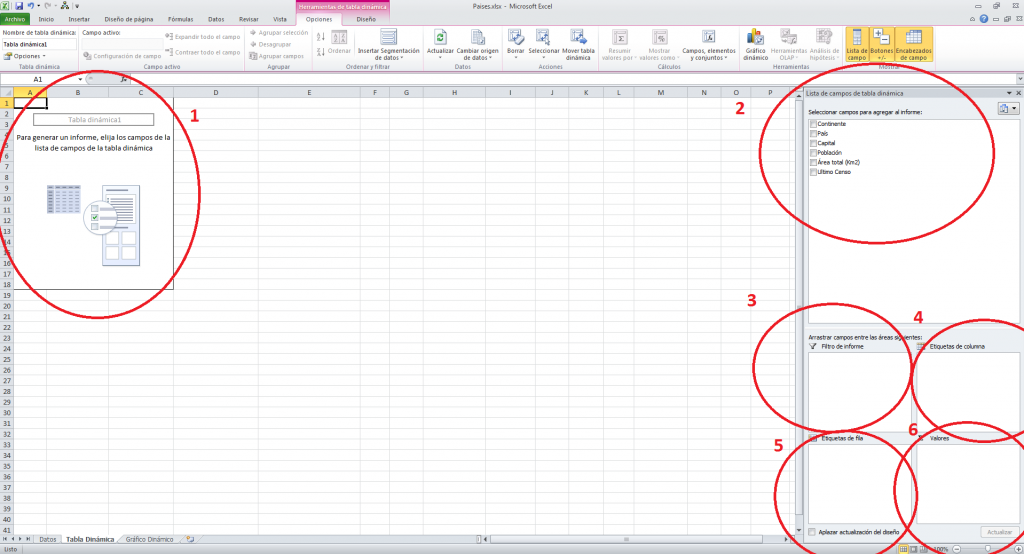
Task: Click the Undo icon in quick access toolbar
Action: (x=30, y=6)
